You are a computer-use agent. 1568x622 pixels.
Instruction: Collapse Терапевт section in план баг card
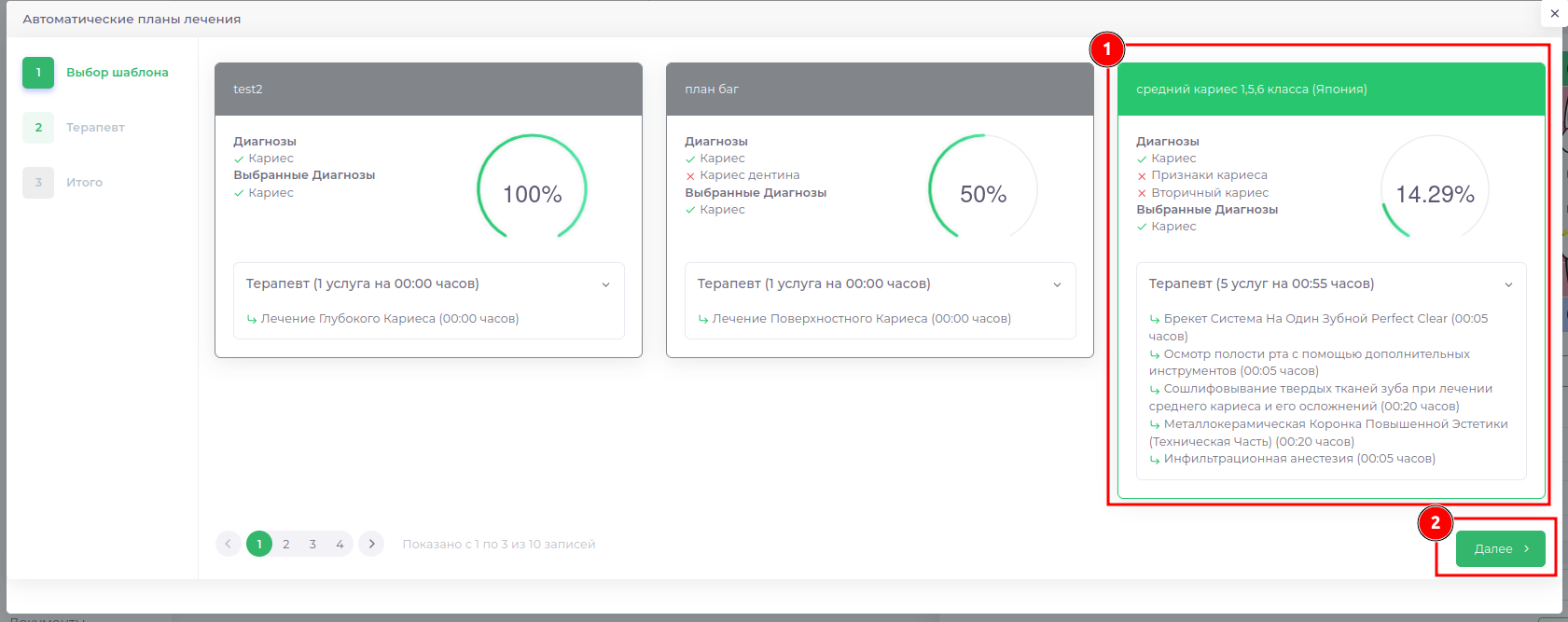(1057, 284)
